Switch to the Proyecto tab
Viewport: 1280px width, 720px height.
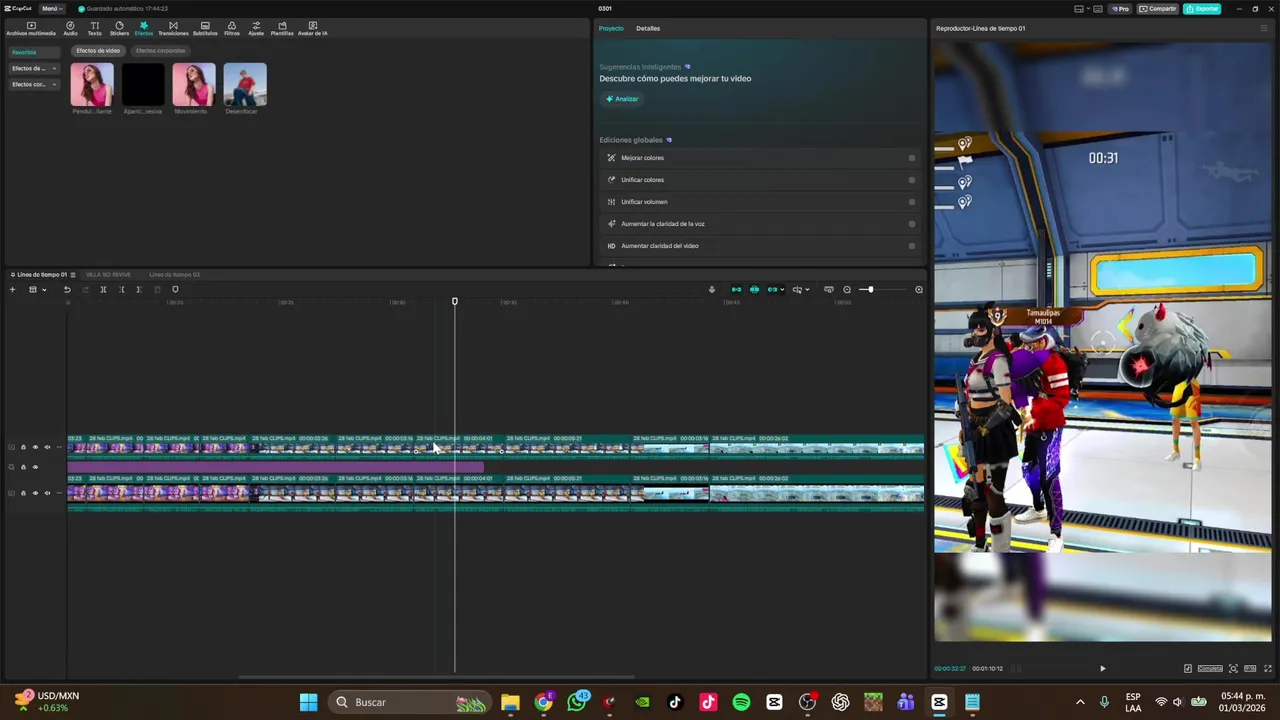coord(611,28)
